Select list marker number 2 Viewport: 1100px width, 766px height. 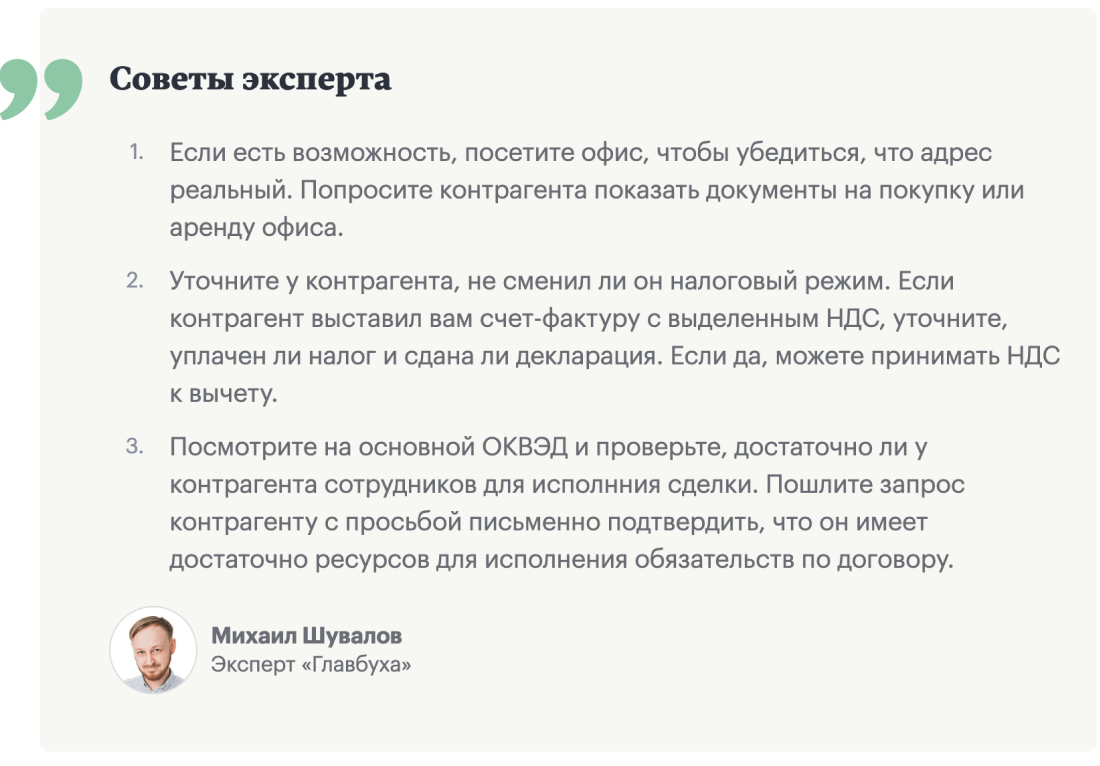coord(135,280)
